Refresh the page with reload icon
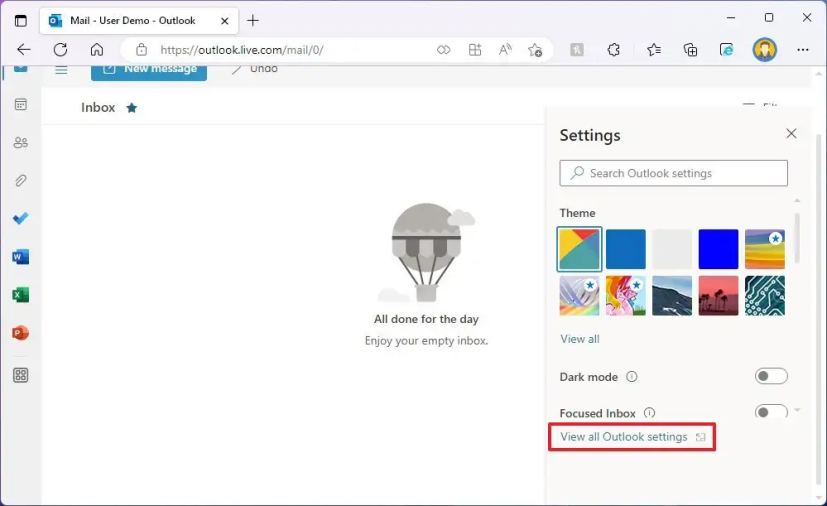 60,50
